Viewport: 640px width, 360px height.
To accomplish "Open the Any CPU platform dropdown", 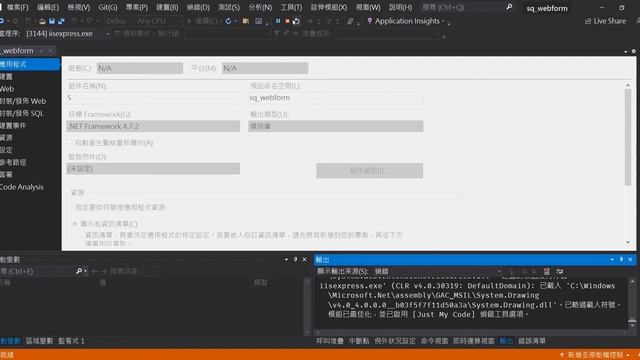I will click(159, 21).
